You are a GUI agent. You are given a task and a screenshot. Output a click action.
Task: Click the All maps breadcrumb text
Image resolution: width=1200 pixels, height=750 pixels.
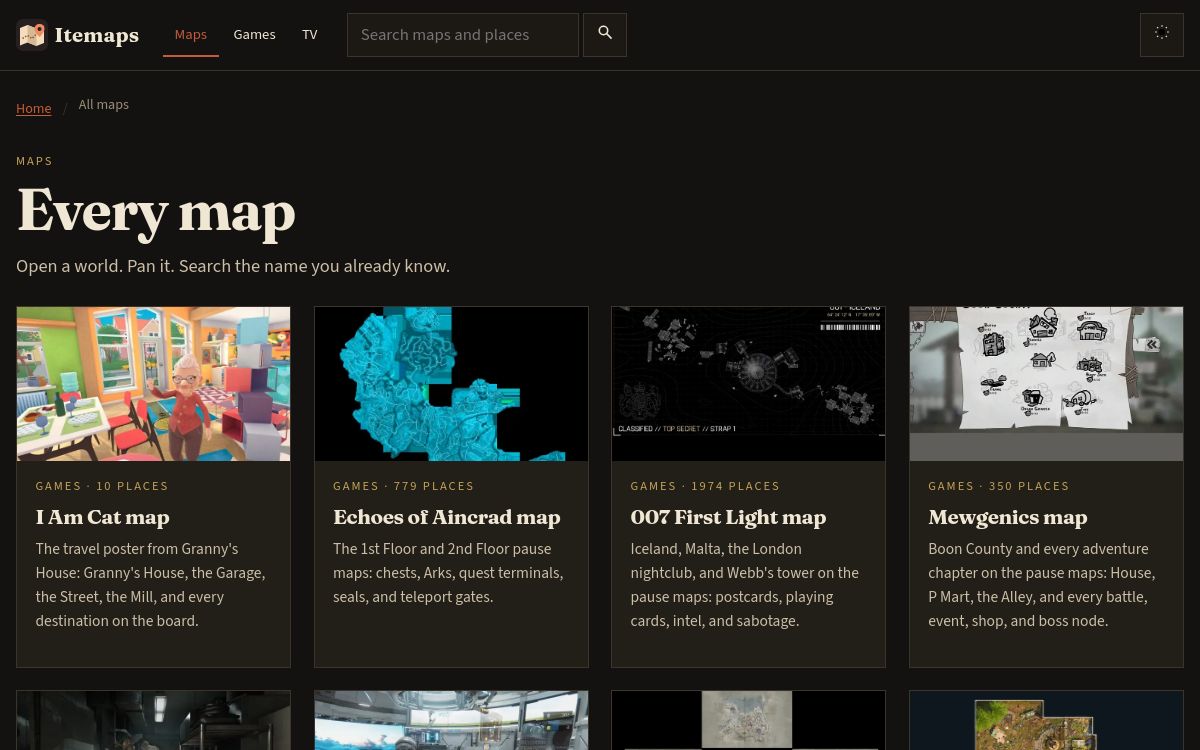[104, 105]
